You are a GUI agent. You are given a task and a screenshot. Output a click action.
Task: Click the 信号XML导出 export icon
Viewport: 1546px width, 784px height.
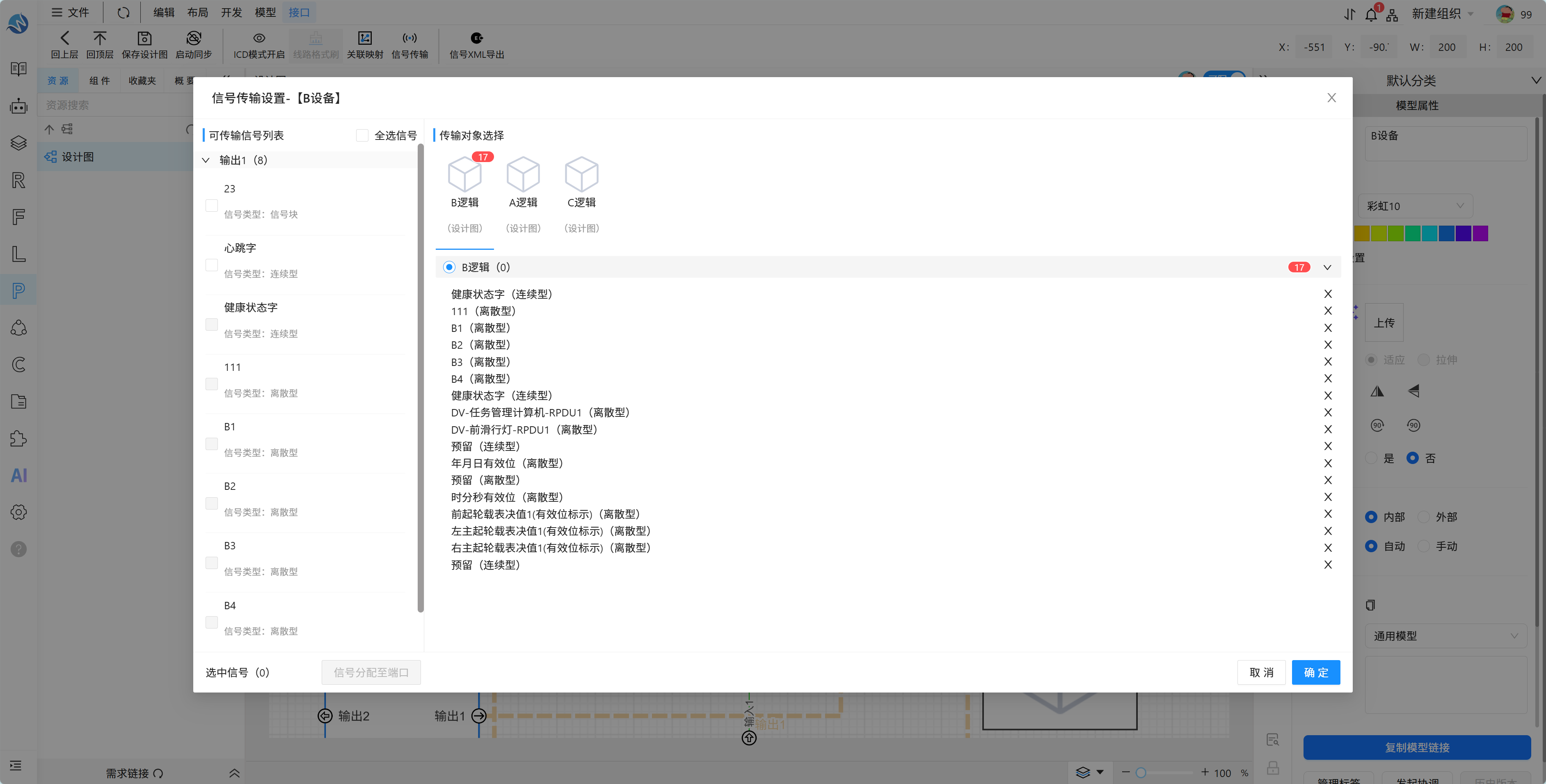coord(476,39)
